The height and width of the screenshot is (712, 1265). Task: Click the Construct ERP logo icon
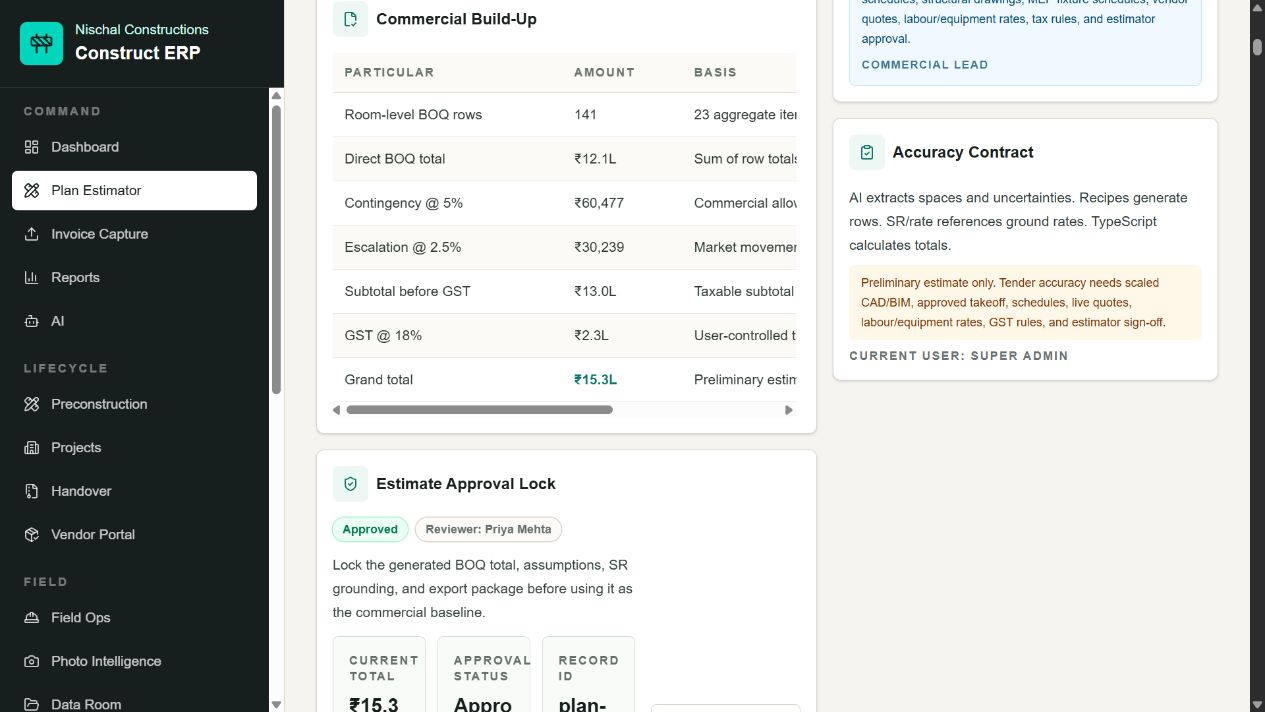click(x=41, y=43)
